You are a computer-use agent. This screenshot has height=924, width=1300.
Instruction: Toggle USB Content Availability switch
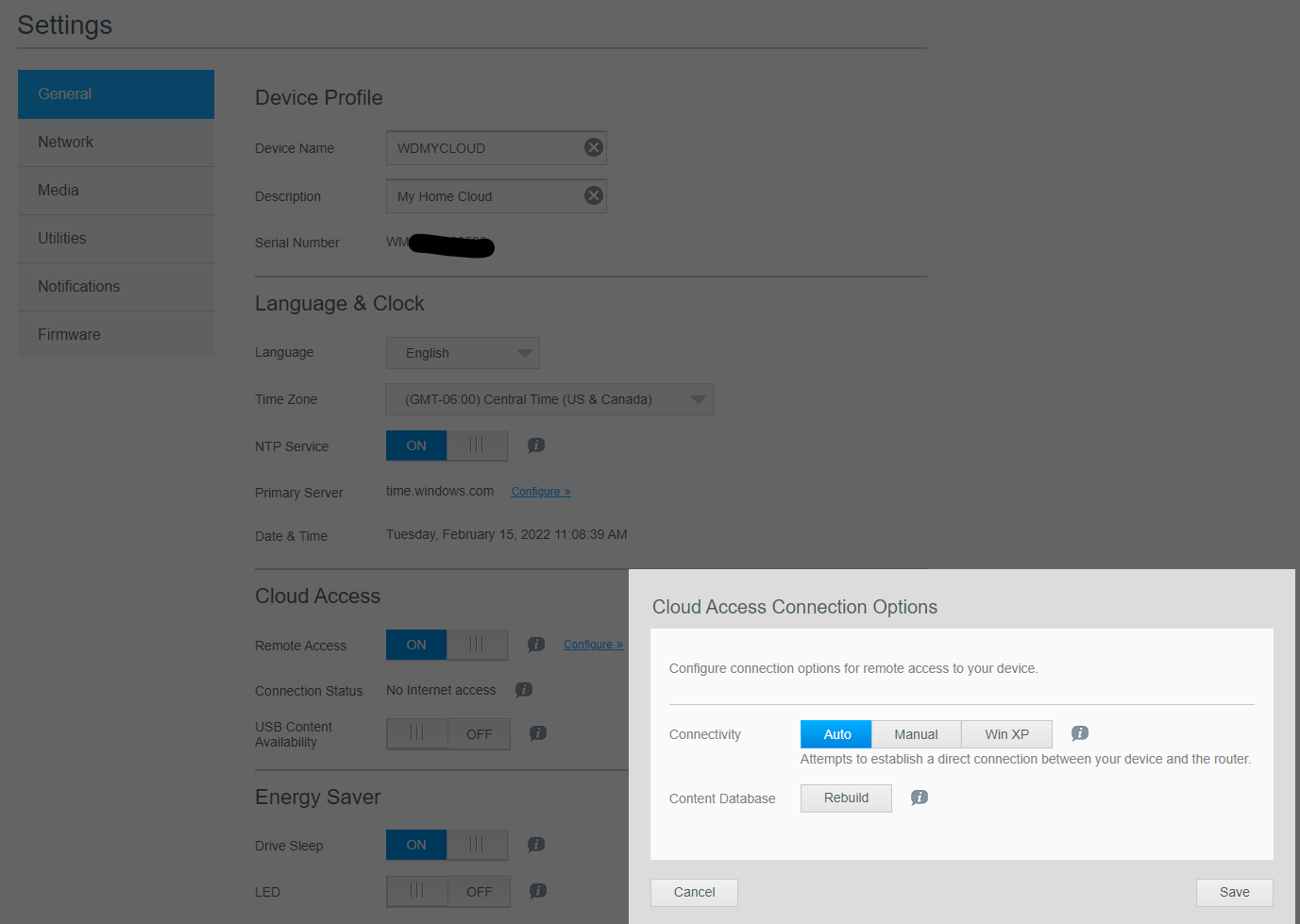(448, 734)
